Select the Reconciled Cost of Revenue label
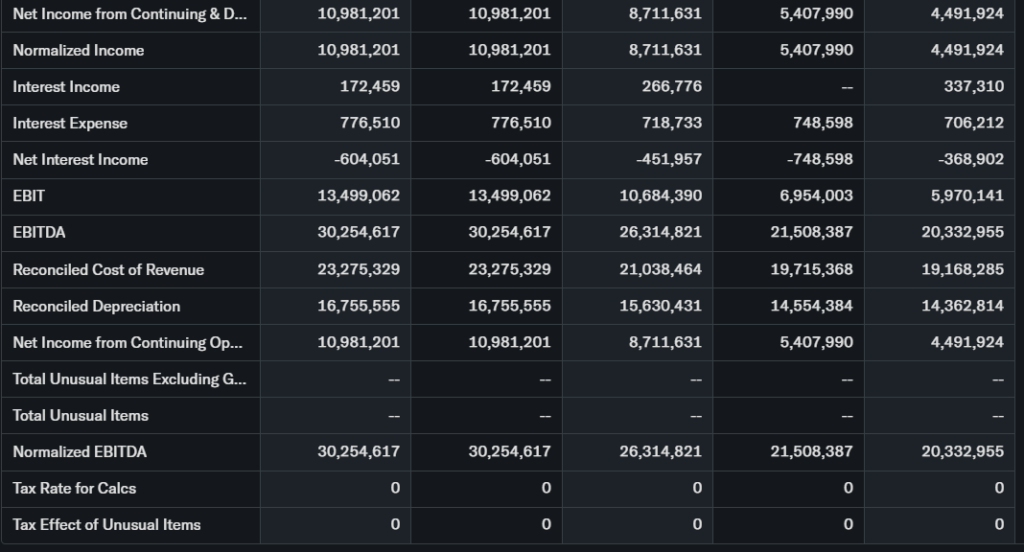The image size is (1024, 552). (108, 269)
